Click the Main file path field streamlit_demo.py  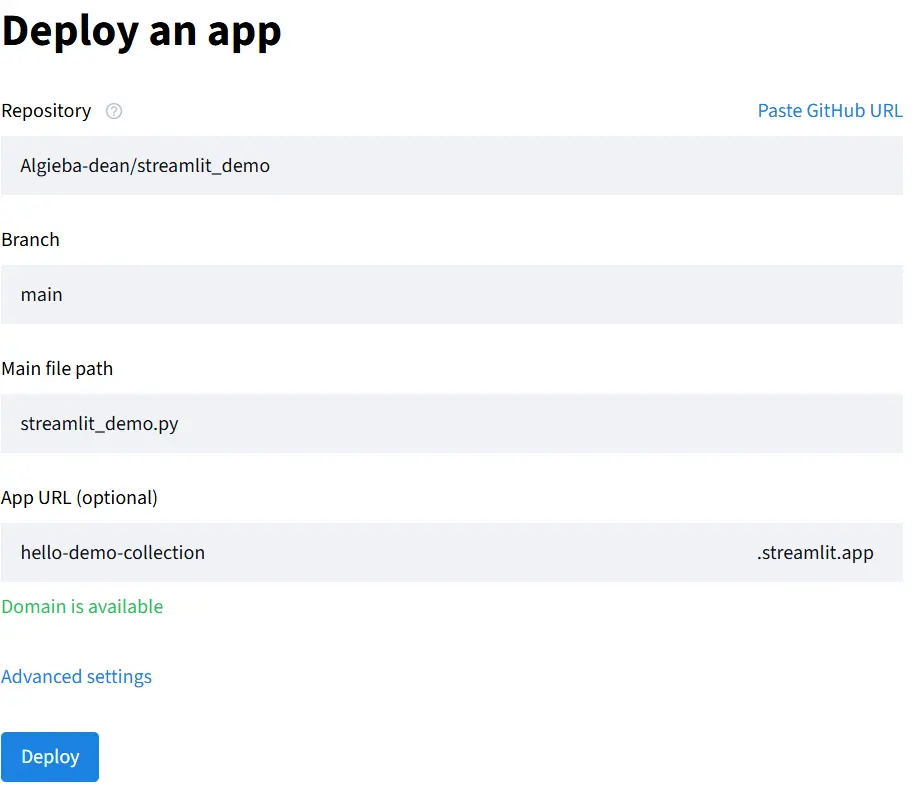click(451, 423)
